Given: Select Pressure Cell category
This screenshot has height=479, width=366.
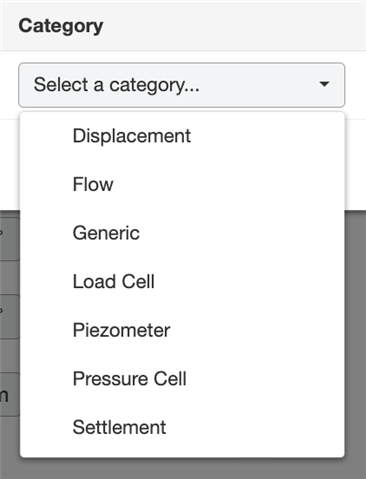Looking at the screenshot, I should point(182,379).
